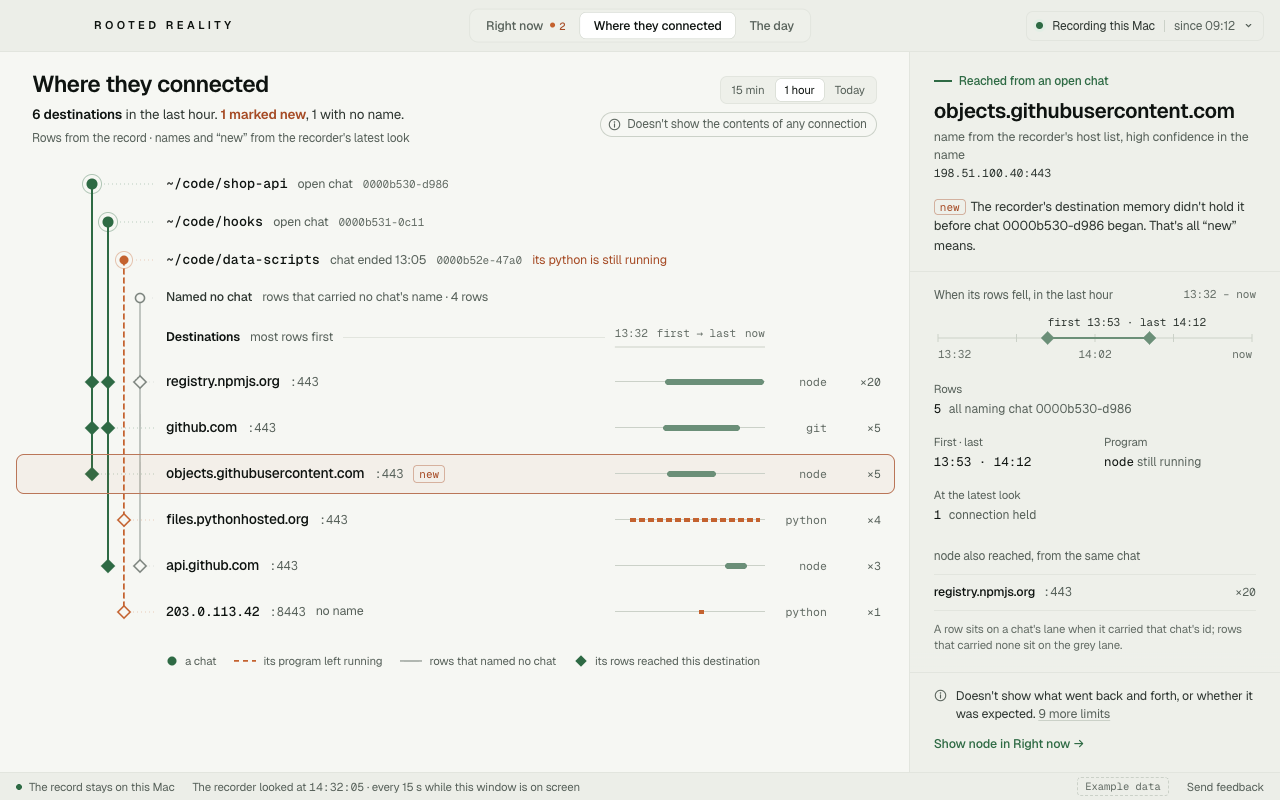
Task: Click the last 14:12 diamond timeline marker
Action: point(1149,338)
